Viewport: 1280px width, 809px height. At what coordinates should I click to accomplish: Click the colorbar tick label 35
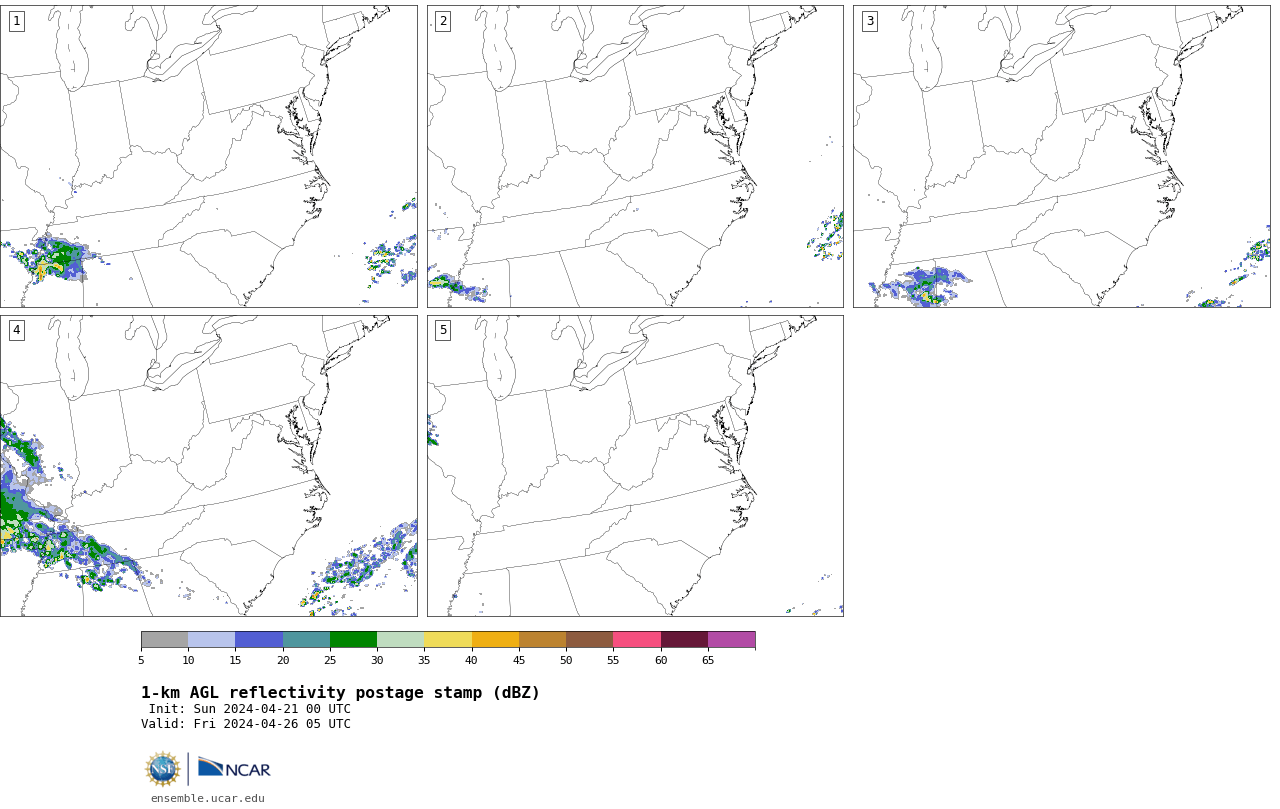click(x=424, y=660)
